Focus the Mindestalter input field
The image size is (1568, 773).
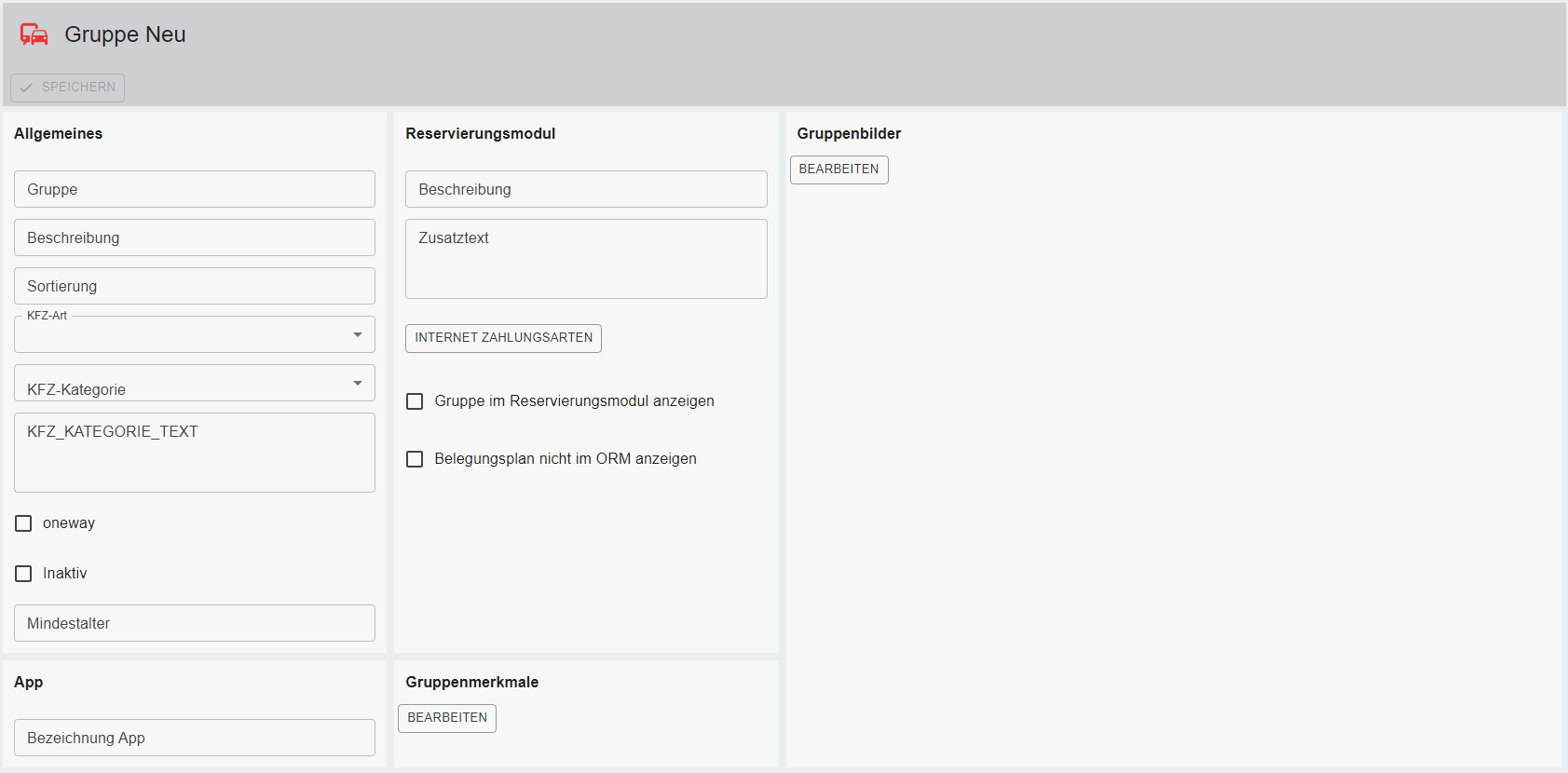(194, 623)
